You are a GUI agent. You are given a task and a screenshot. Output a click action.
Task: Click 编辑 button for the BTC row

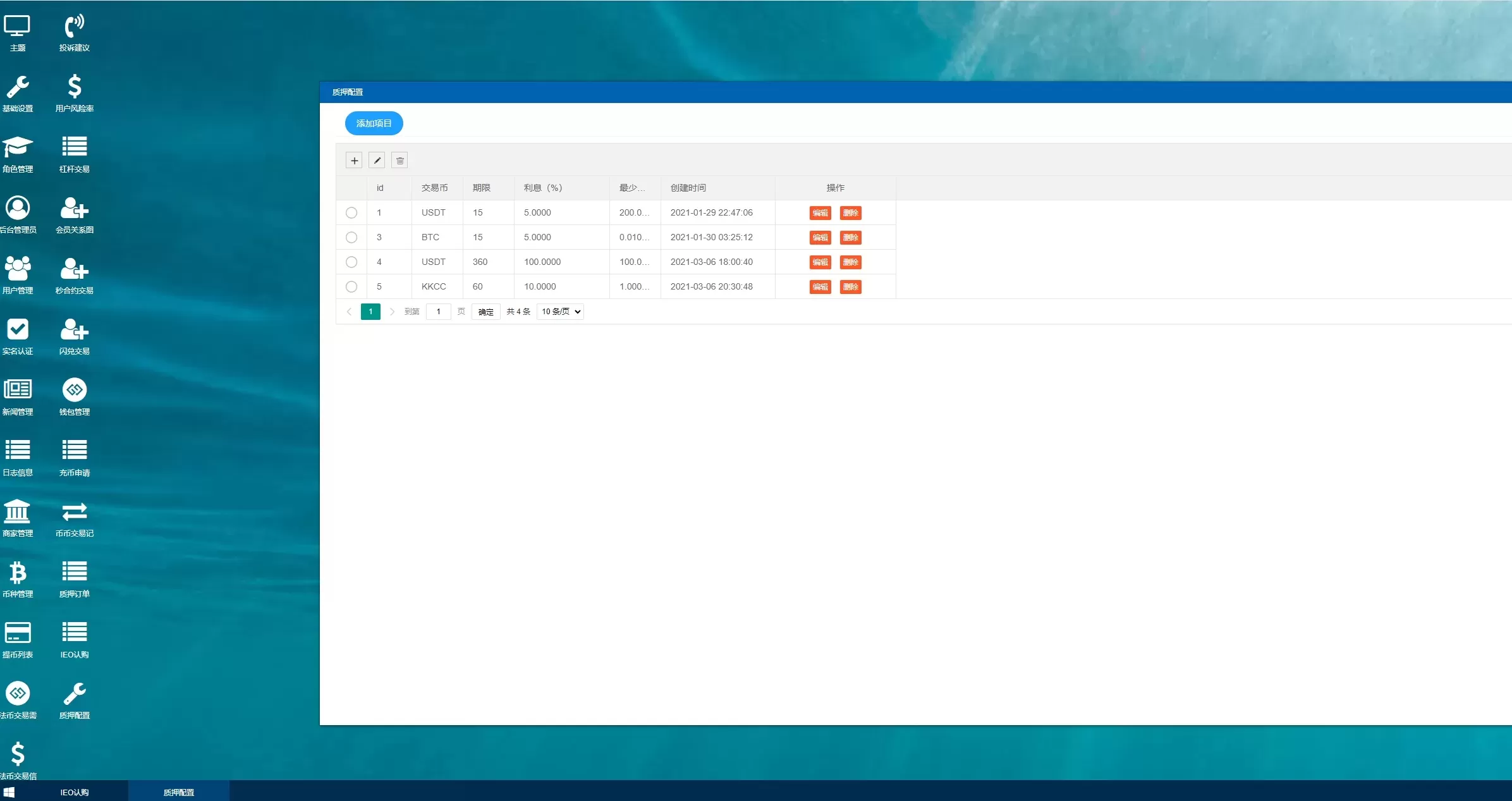820,238
